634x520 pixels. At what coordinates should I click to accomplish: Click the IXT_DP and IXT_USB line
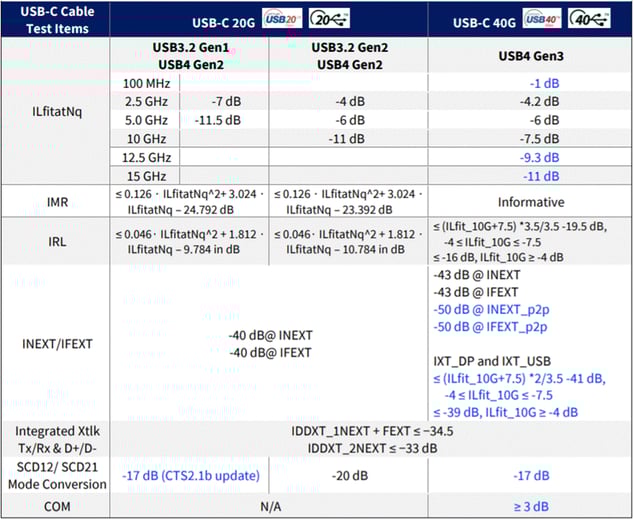tap(492, 361)
